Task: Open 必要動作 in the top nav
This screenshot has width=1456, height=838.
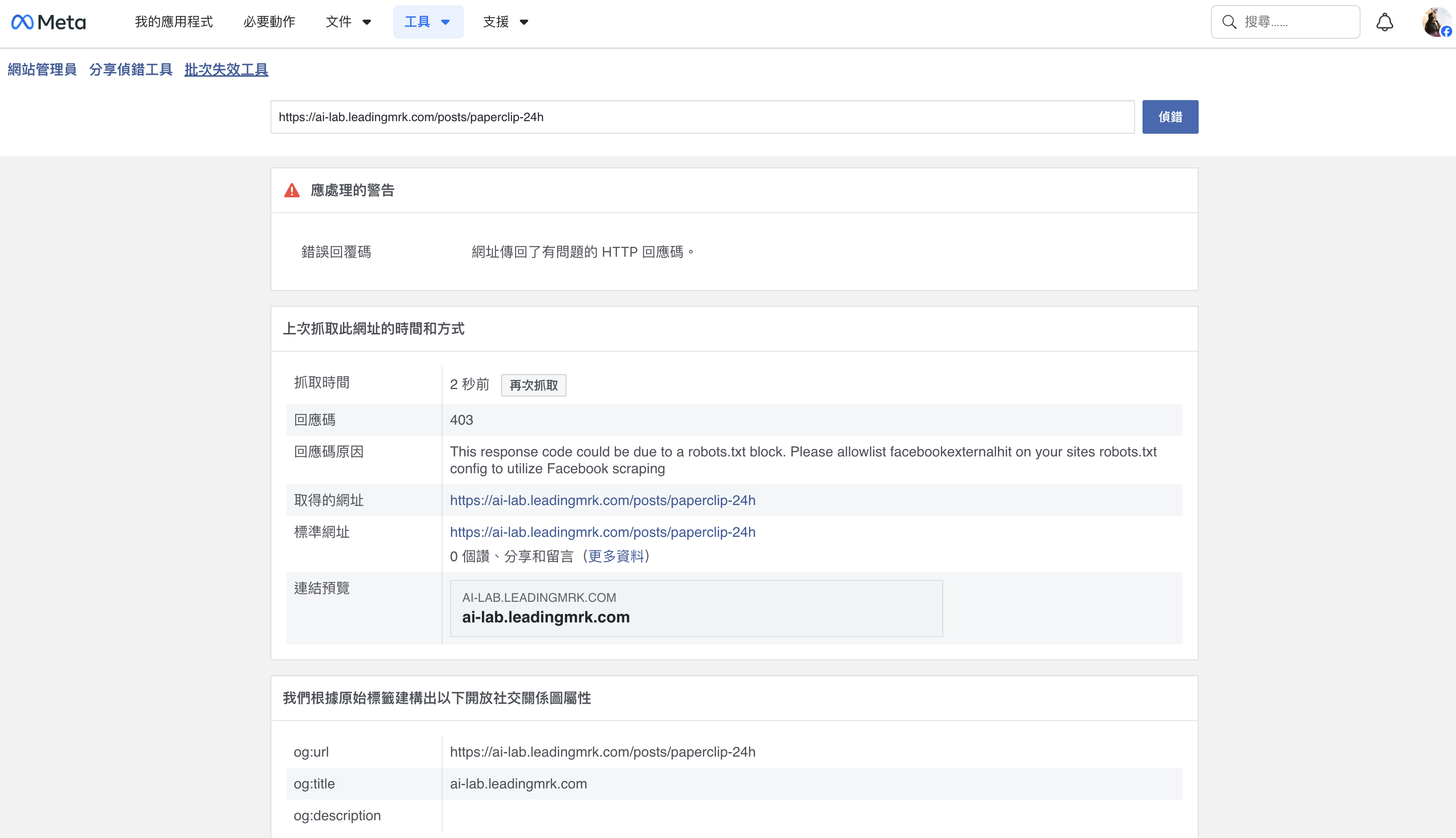Action: [x=269, y=22]
